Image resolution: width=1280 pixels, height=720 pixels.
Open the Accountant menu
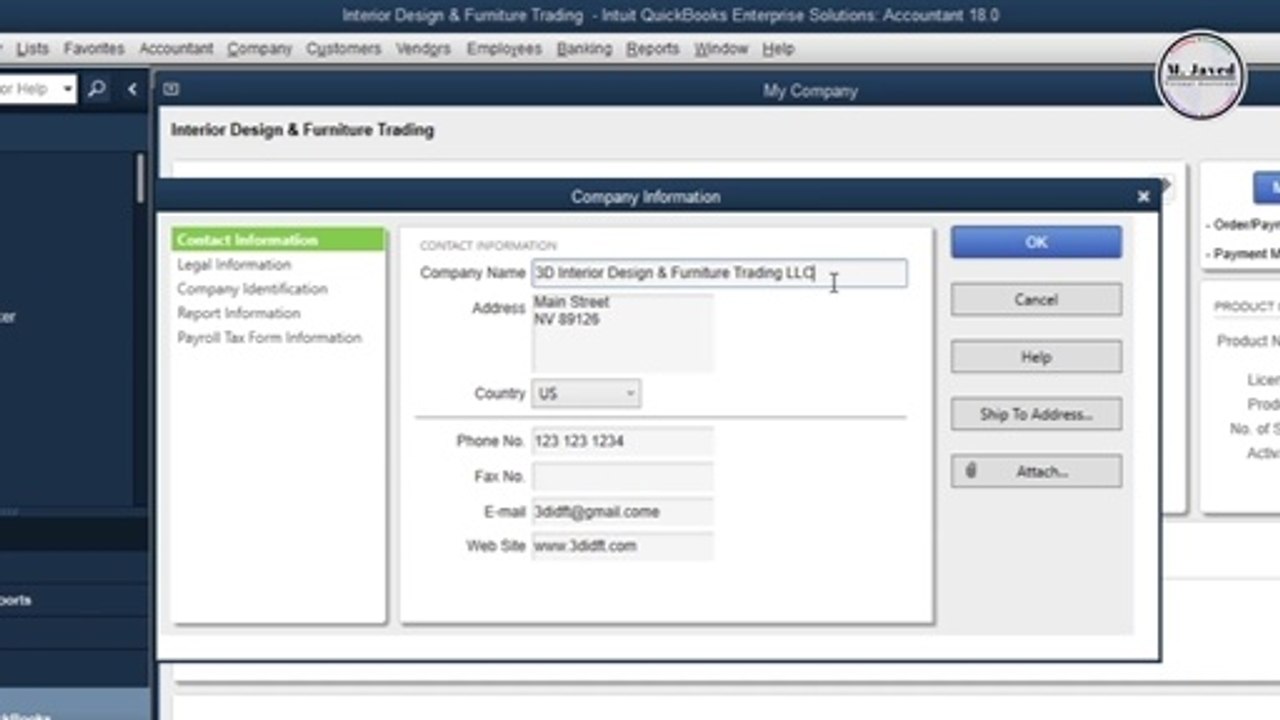click(x=176, y=48)
